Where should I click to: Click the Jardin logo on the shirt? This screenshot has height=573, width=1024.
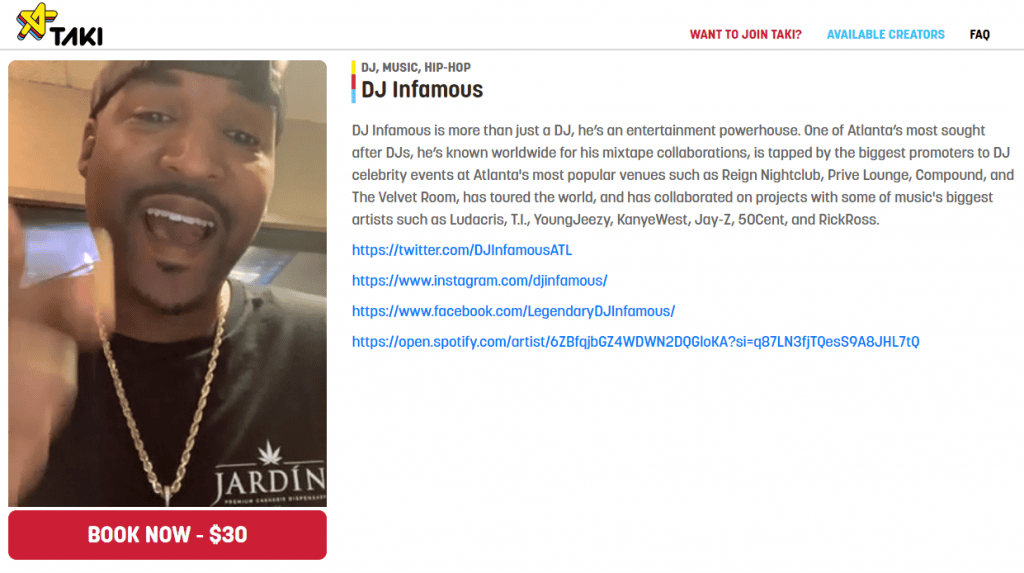point(270,475)
